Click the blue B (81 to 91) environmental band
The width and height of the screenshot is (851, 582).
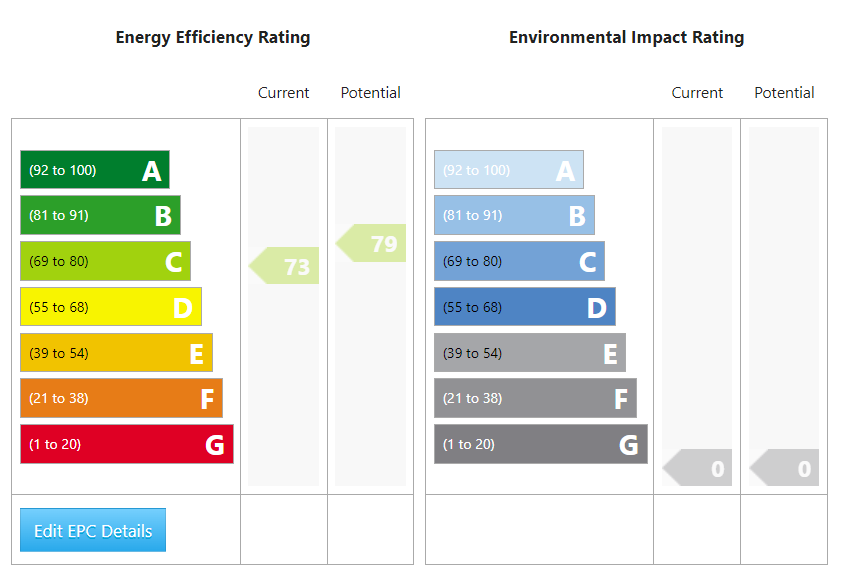point(514,215)
